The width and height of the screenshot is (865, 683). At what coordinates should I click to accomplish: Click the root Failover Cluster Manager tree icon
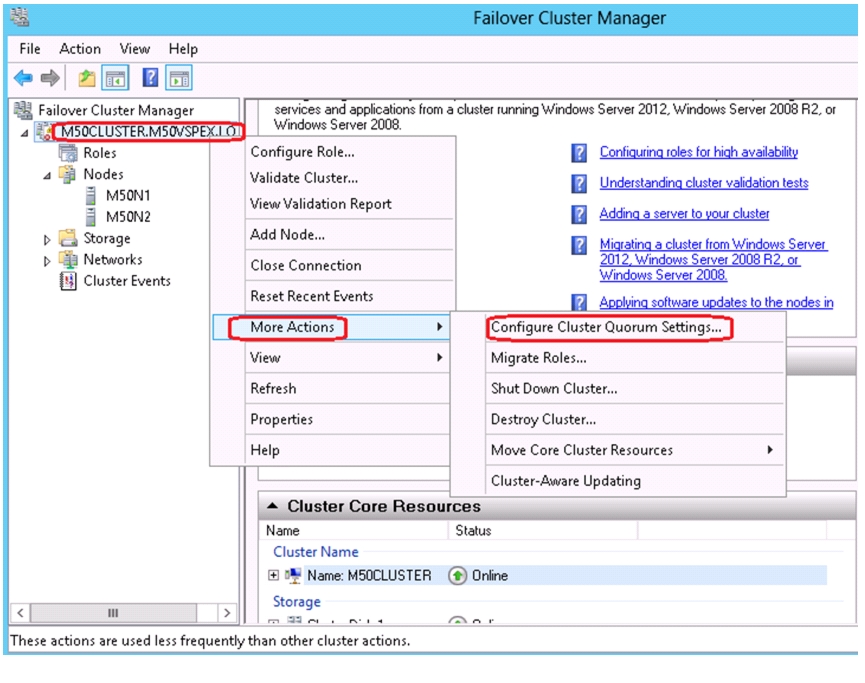point(23,110)
